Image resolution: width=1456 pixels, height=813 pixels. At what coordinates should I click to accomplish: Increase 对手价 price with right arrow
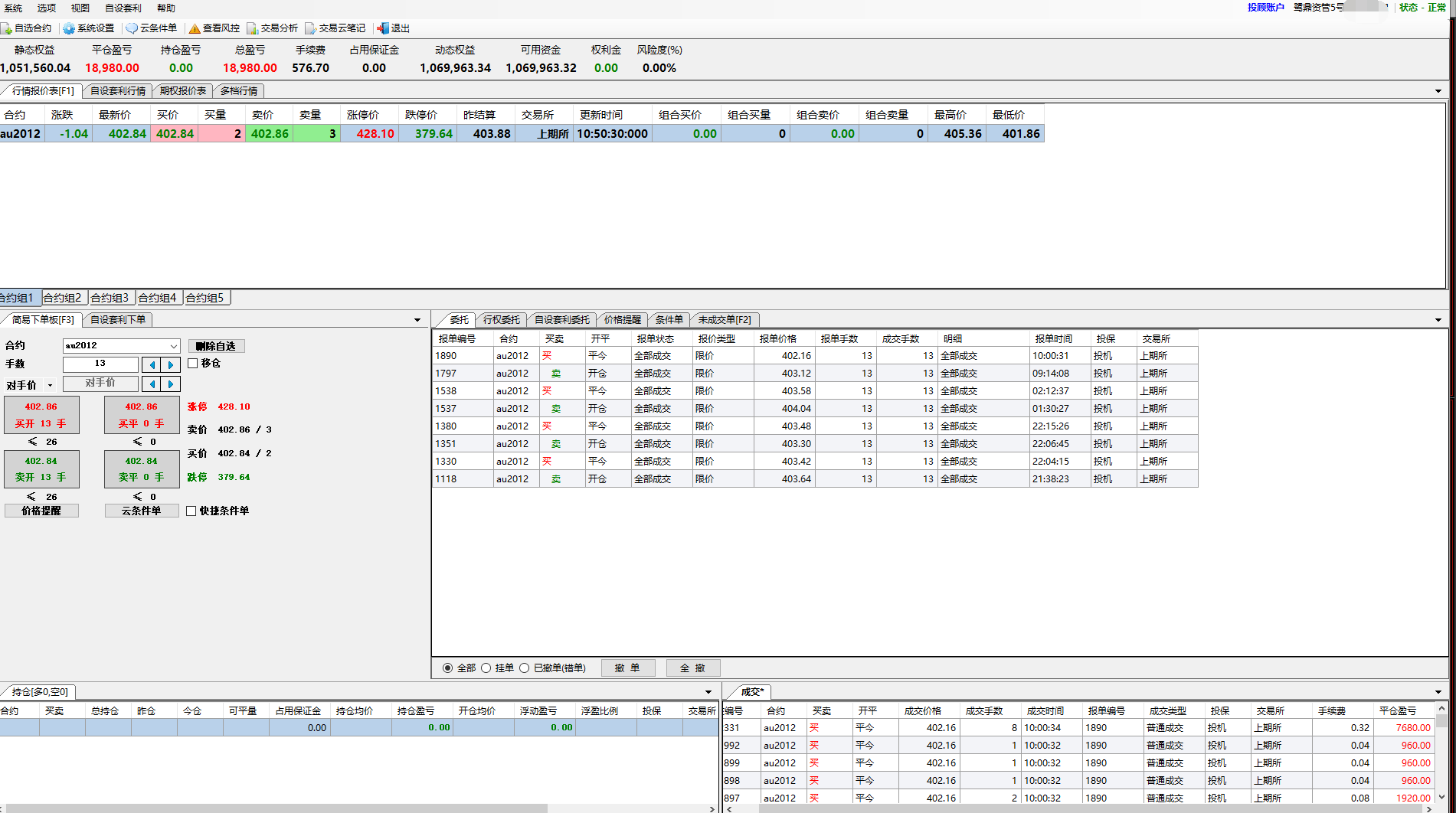click(171, 384)
